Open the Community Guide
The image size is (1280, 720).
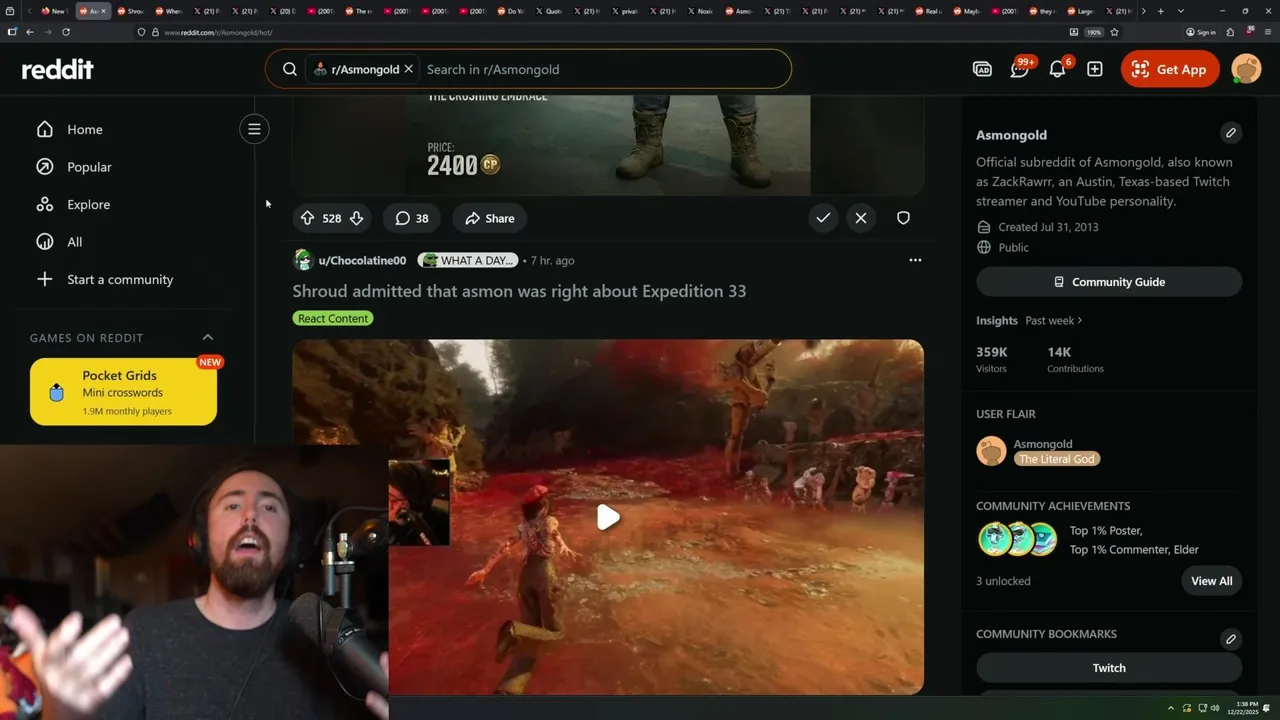pos(1109,282)
